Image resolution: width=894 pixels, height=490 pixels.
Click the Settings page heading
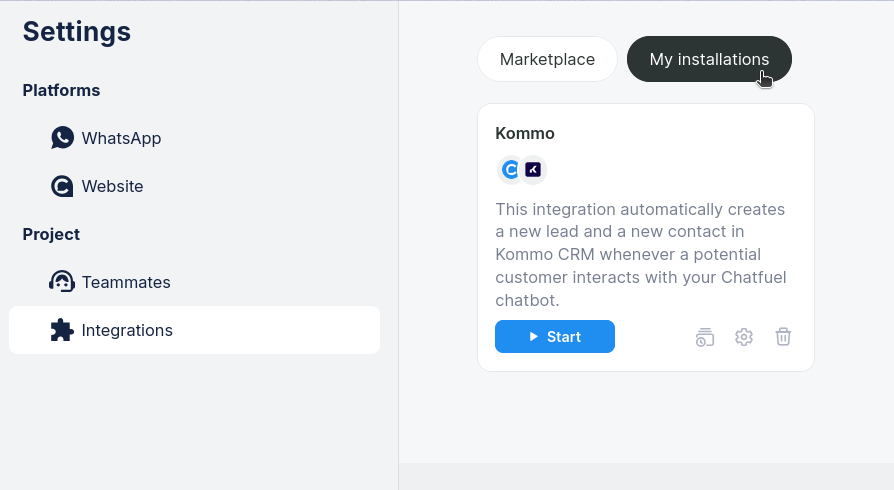77,32
